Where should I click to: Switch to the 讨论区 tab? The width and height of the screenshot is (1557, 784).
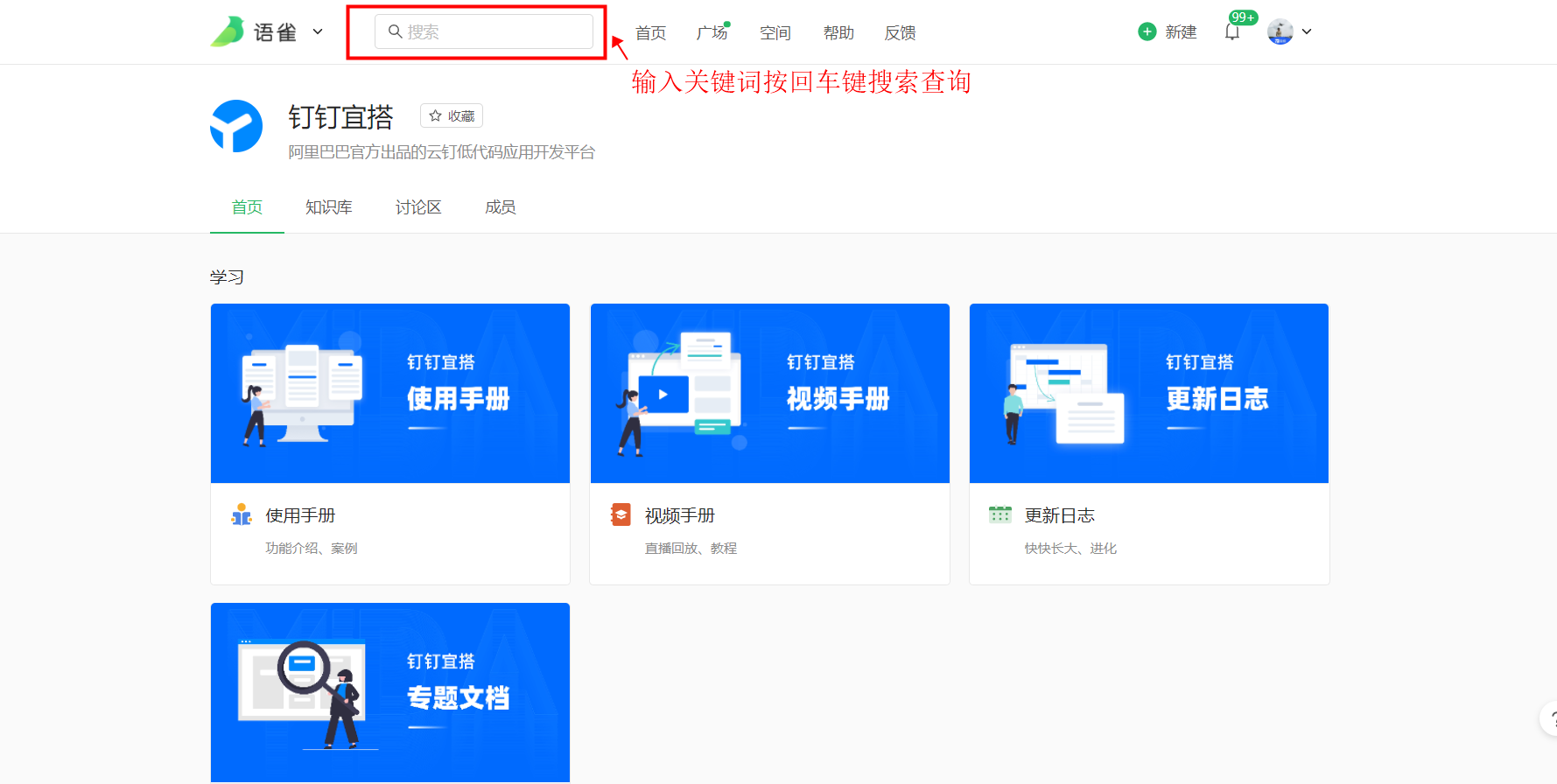[418, 207]
